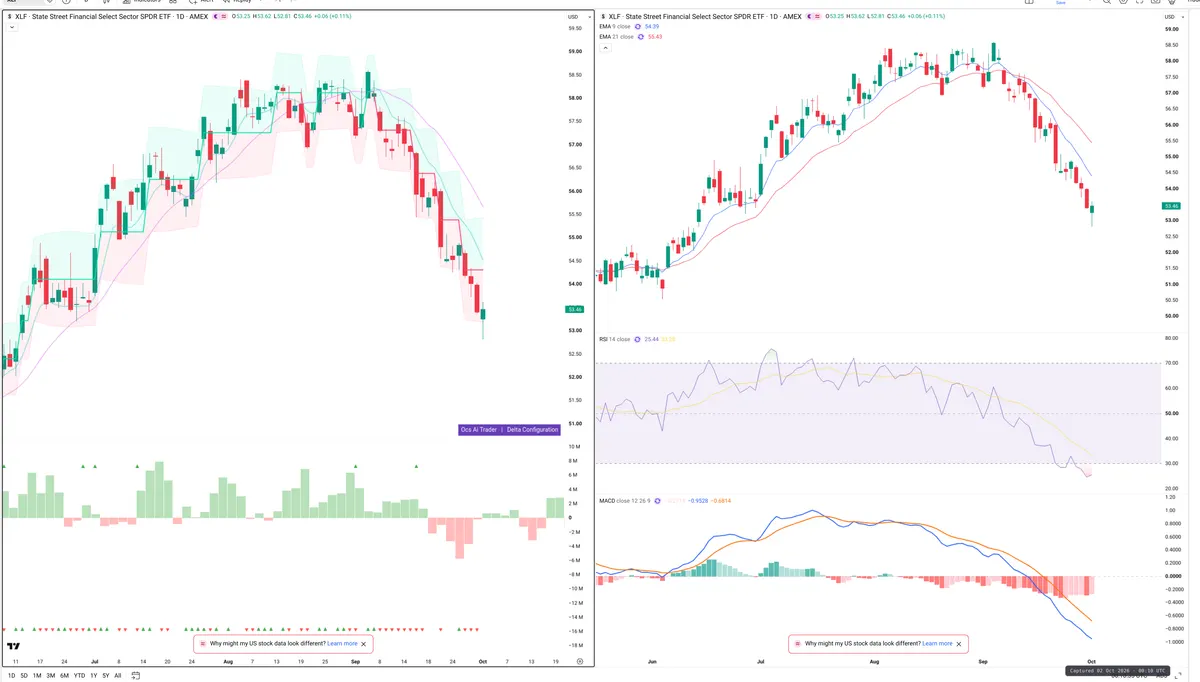This screenshot has width=1200, height=682.
Task: Click the Delta Configuration label
Action: click(x=532, y=430)
